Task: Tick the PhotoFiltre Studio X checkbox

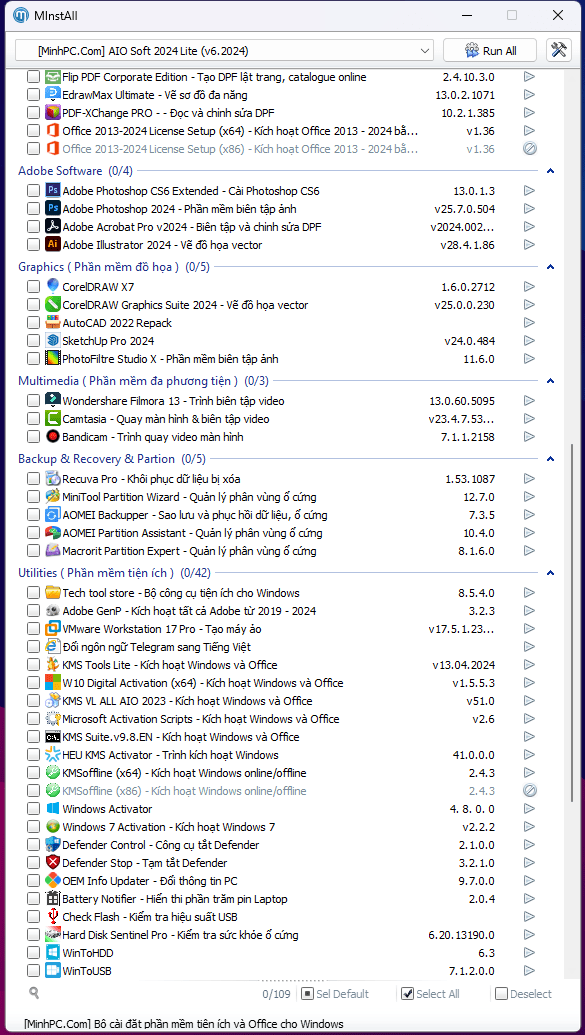Action: click(33, 358)
